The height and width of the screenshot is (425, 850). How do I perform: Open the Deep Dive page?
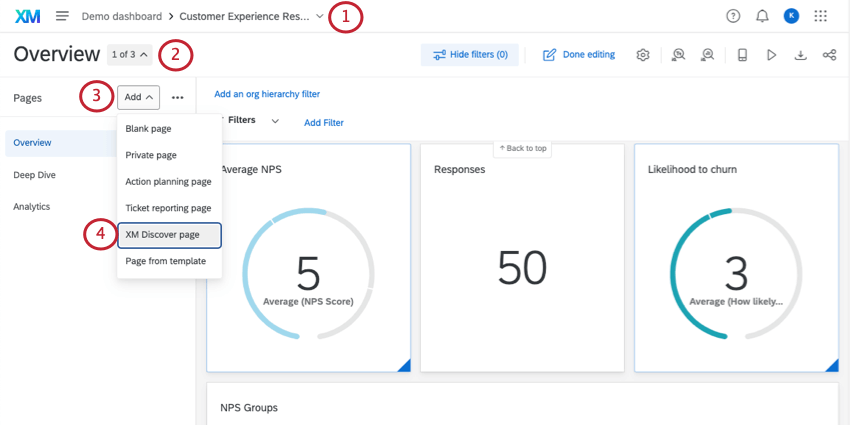(x=35, y=175)
